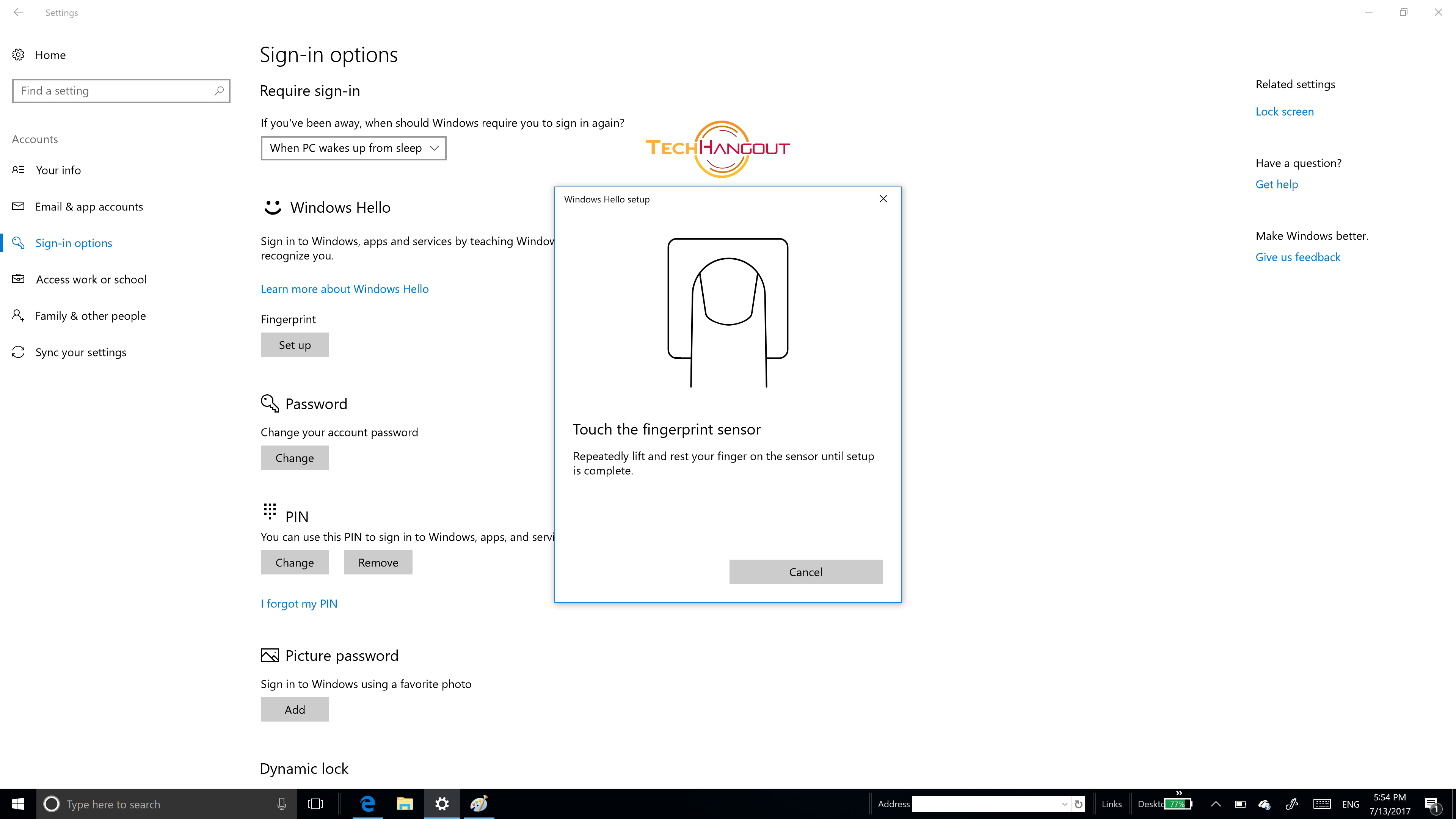
Task: Close the Windows Hello setup dialog
Action: 883,199
